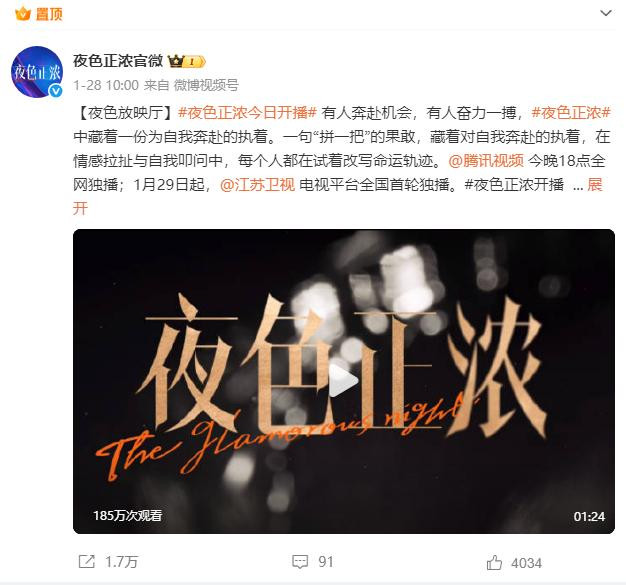Image resolution: width=626 pixels, height=585 pixels.
Task: Click the gold crown membership badge
Action: pyautogui.click(x=187, y=62)
